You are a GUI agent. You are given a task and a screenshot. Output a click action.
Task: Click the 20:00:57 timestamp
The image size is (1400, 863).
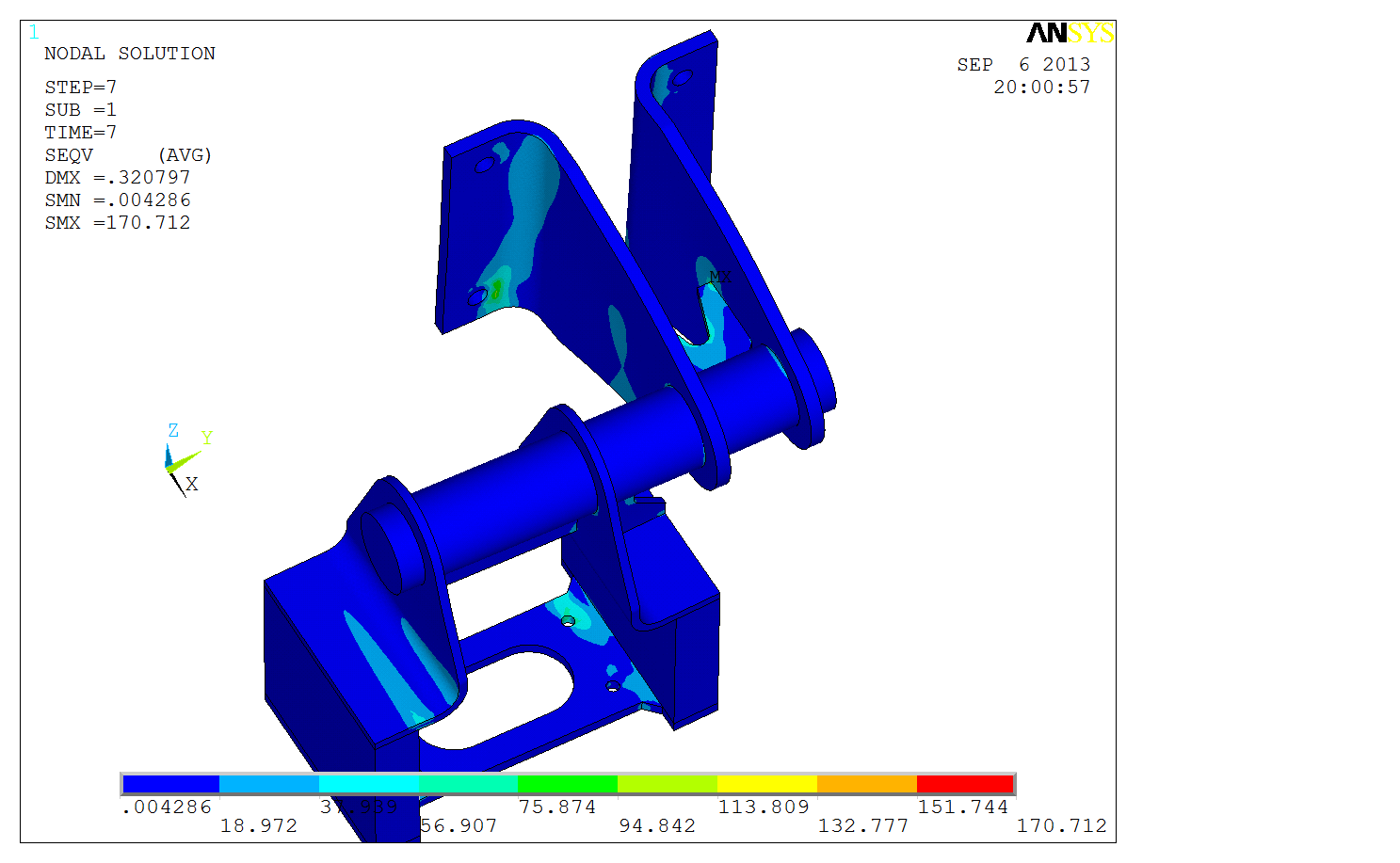[1042, 88]
